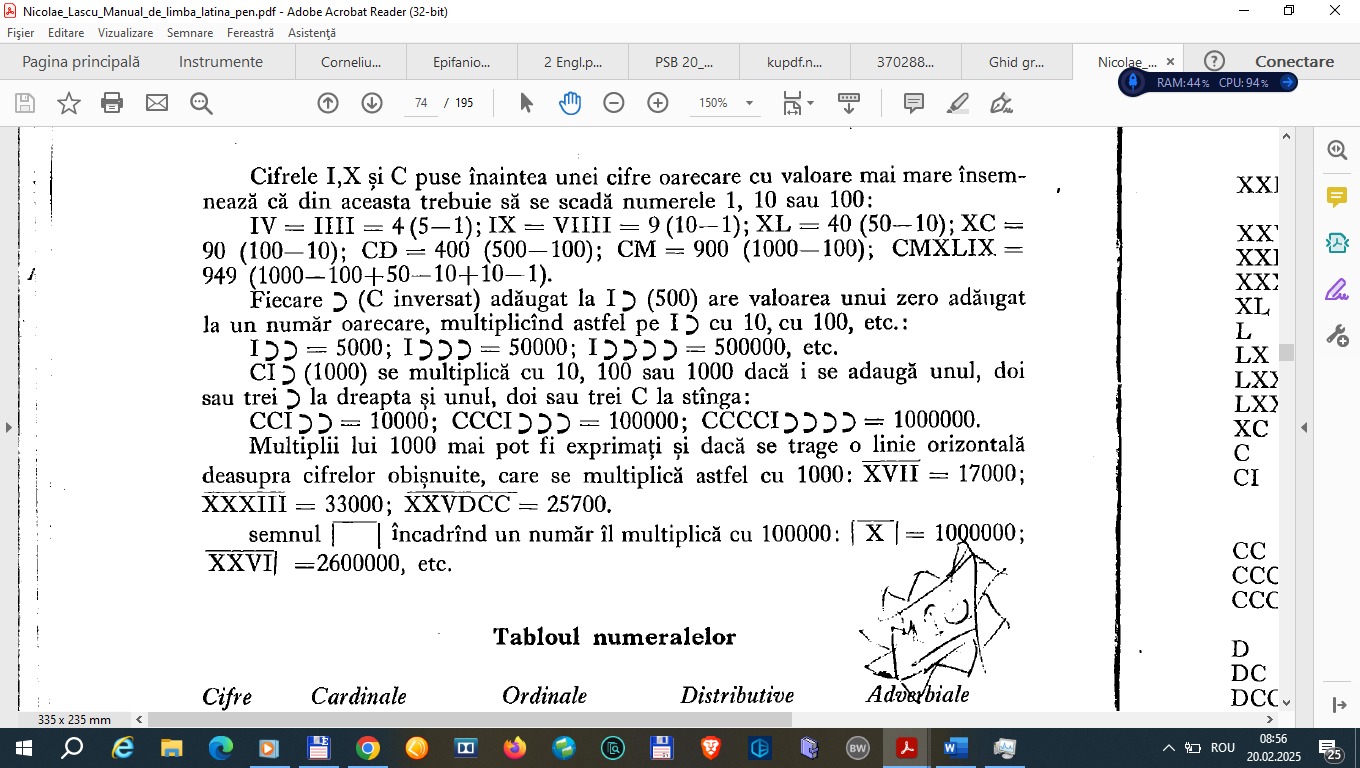Open Firefox from the taskbar

pyautogui.click(x=515, y=748)
